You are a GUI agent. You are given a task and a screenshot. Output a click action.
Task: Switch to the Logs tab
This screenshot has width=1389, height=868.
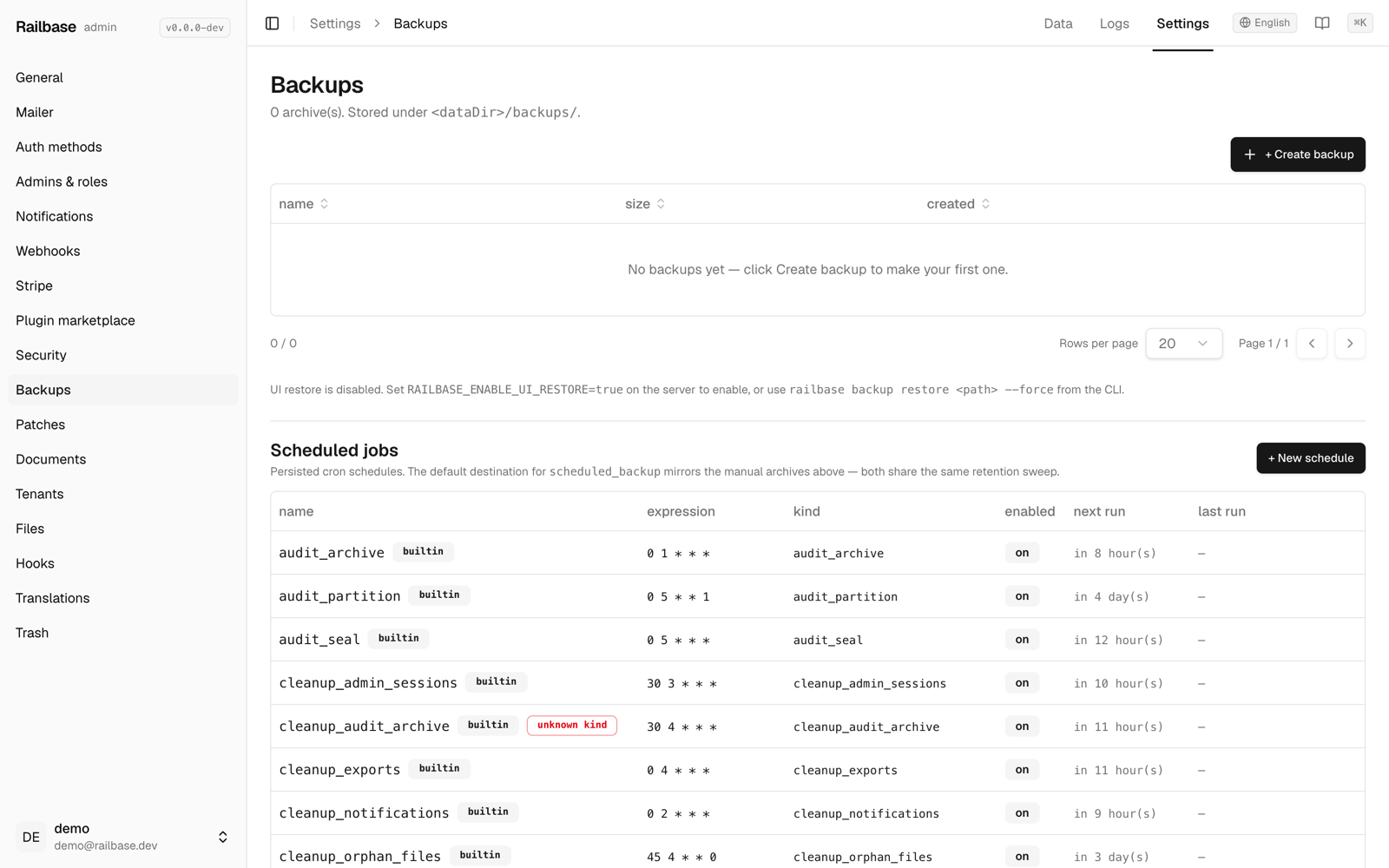1114,24
